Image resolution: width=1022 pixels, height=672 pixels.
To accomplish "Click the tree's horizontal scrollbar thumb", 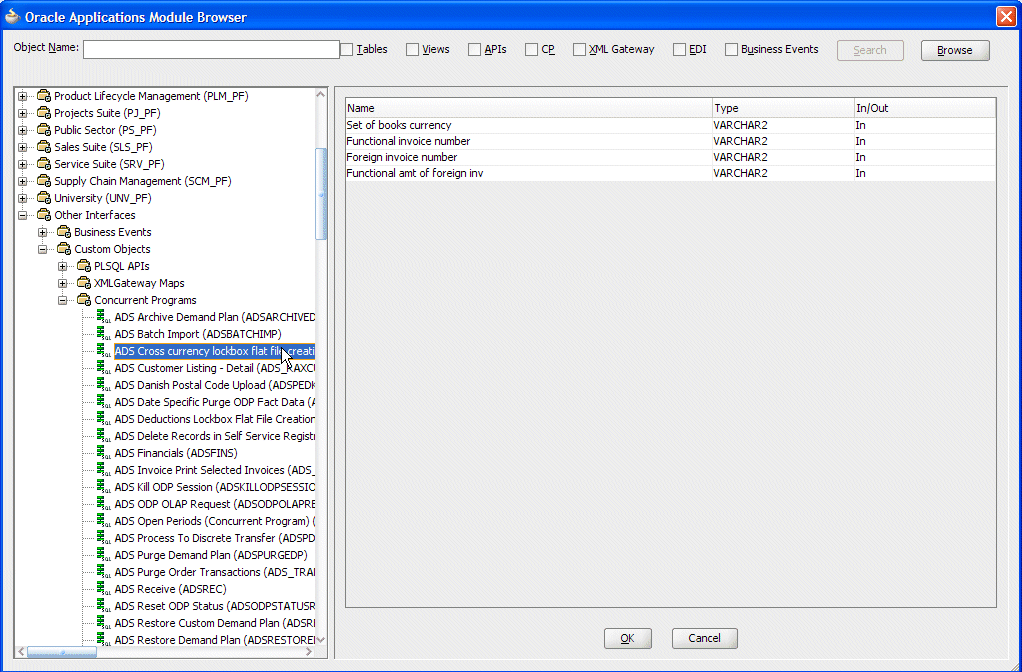I will click(x=62, y=651).
